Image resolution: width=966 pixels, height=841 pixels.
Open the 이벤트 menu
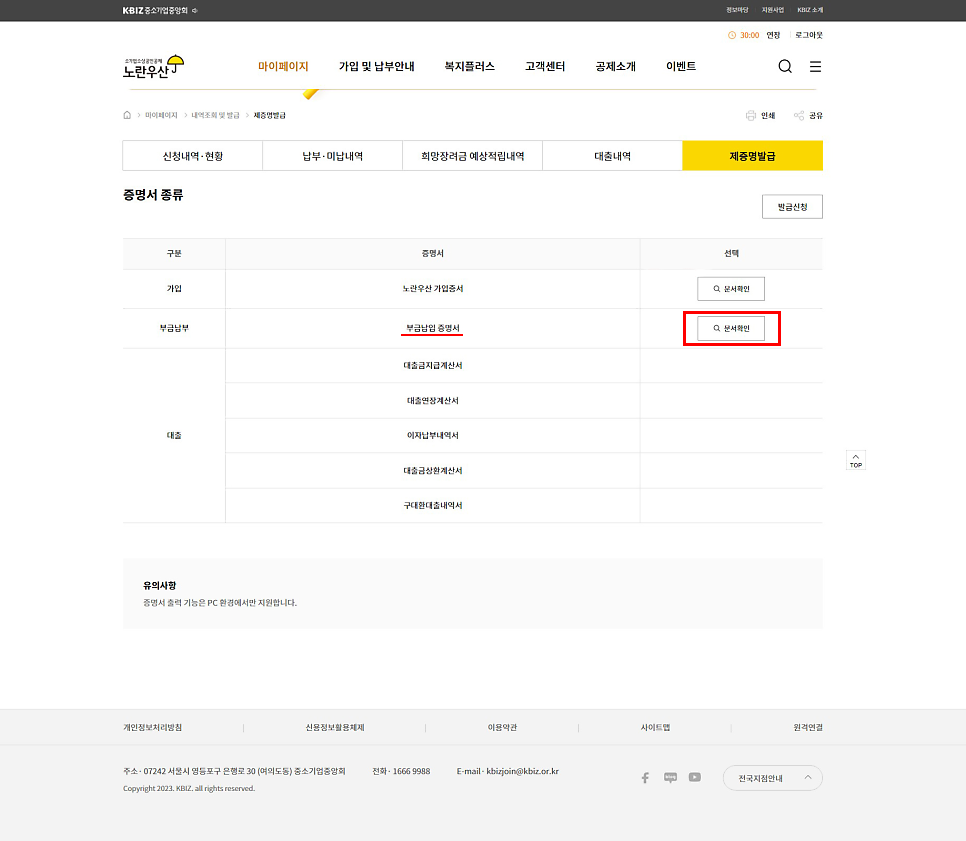coord(681,67)
